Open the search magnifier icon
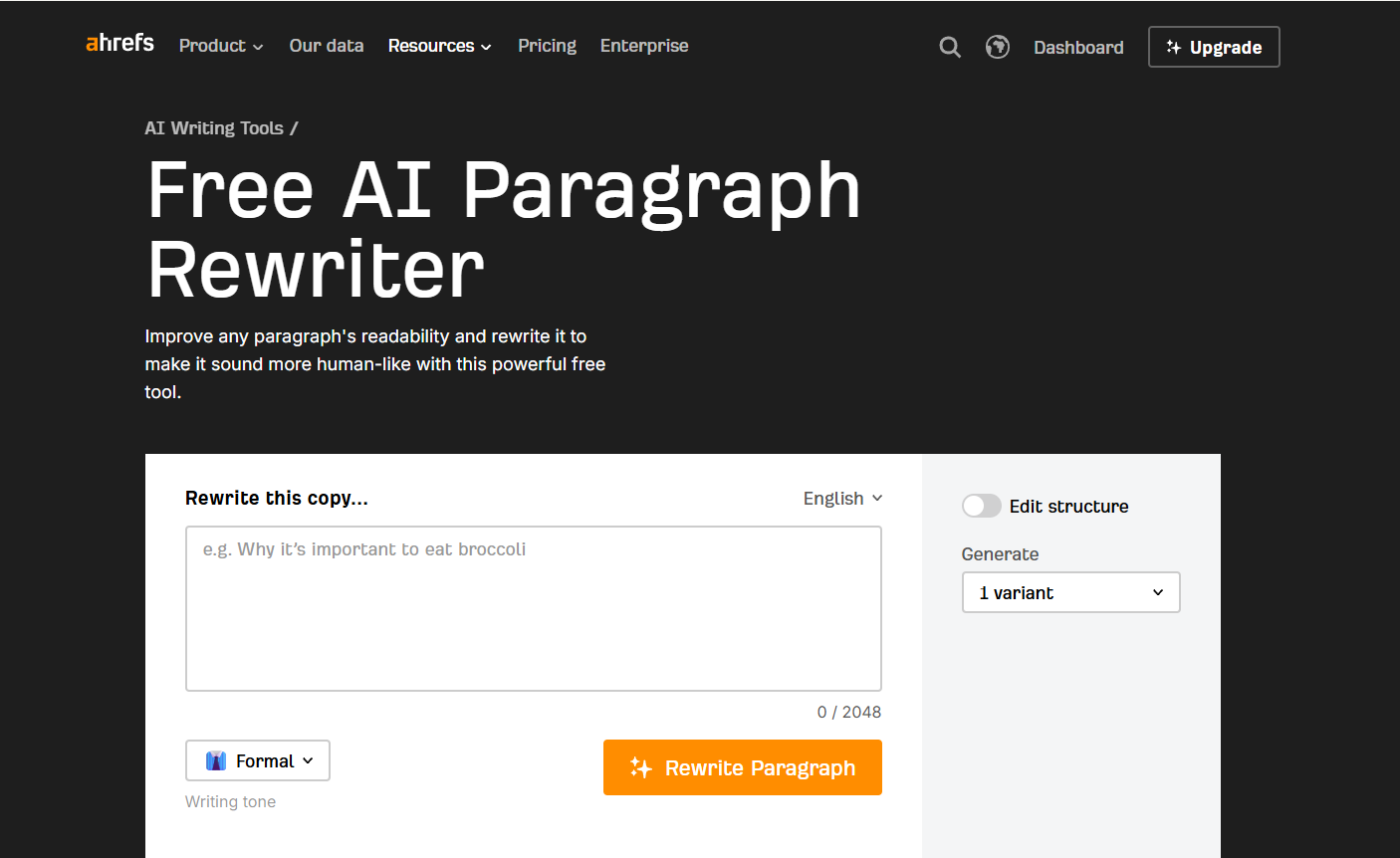Viewport: 1400px width, 858px height. pyautogui.click(x=950, y=47)
